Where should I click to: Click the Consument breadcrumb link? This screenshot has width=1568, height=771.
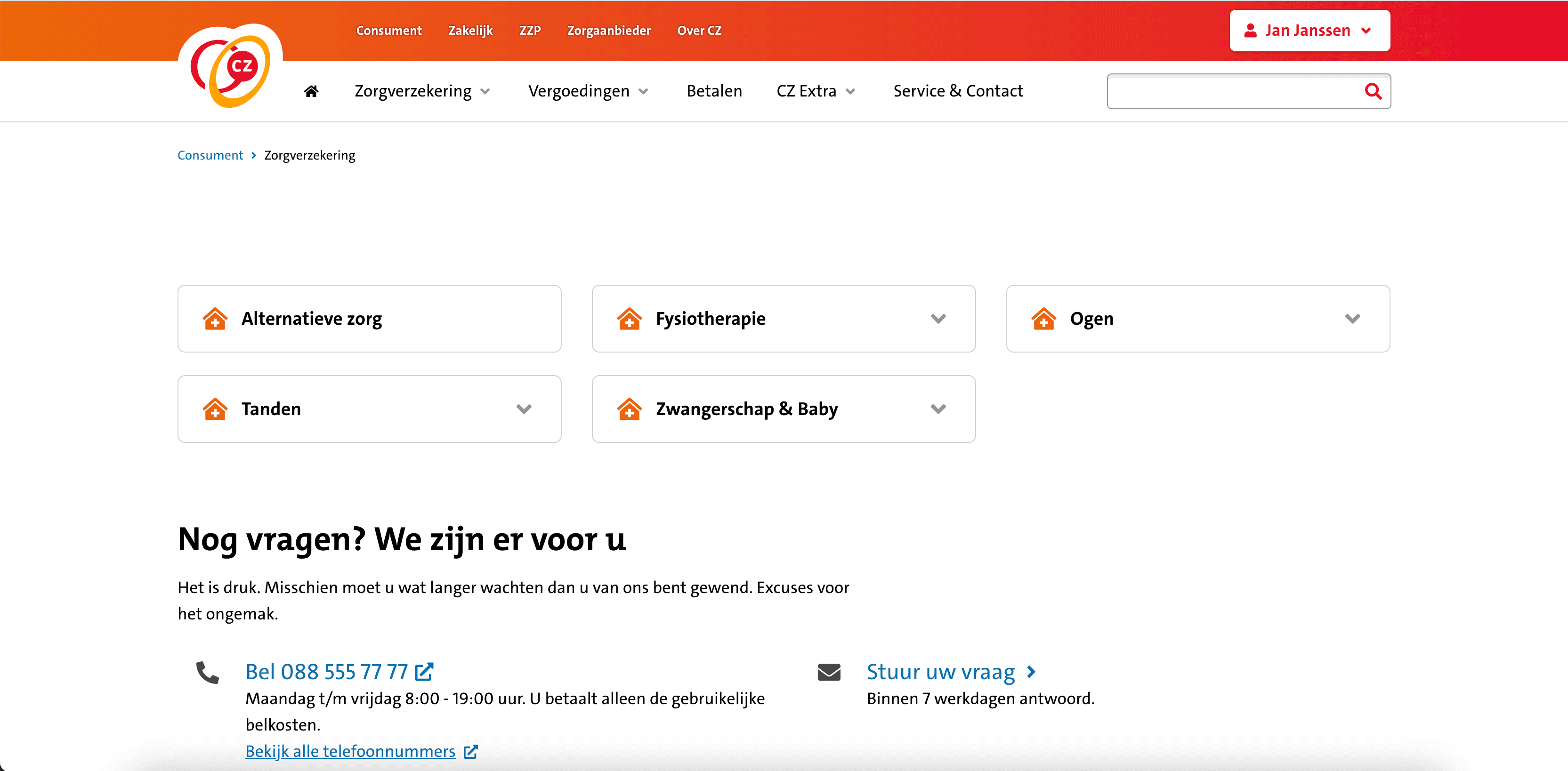tap(210, 155)
